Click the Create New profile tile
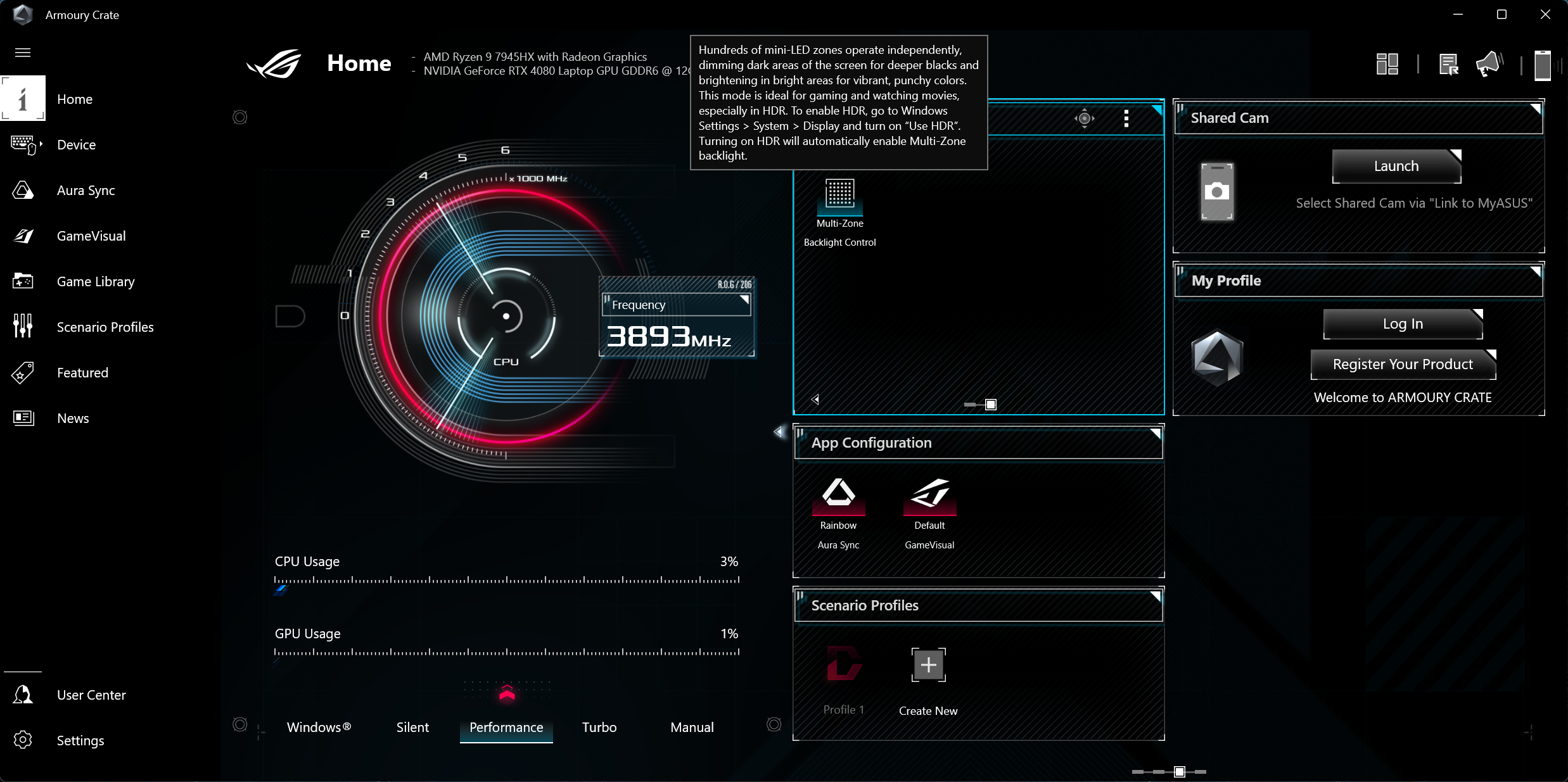The image size is (1568, 782). [928, 665]
